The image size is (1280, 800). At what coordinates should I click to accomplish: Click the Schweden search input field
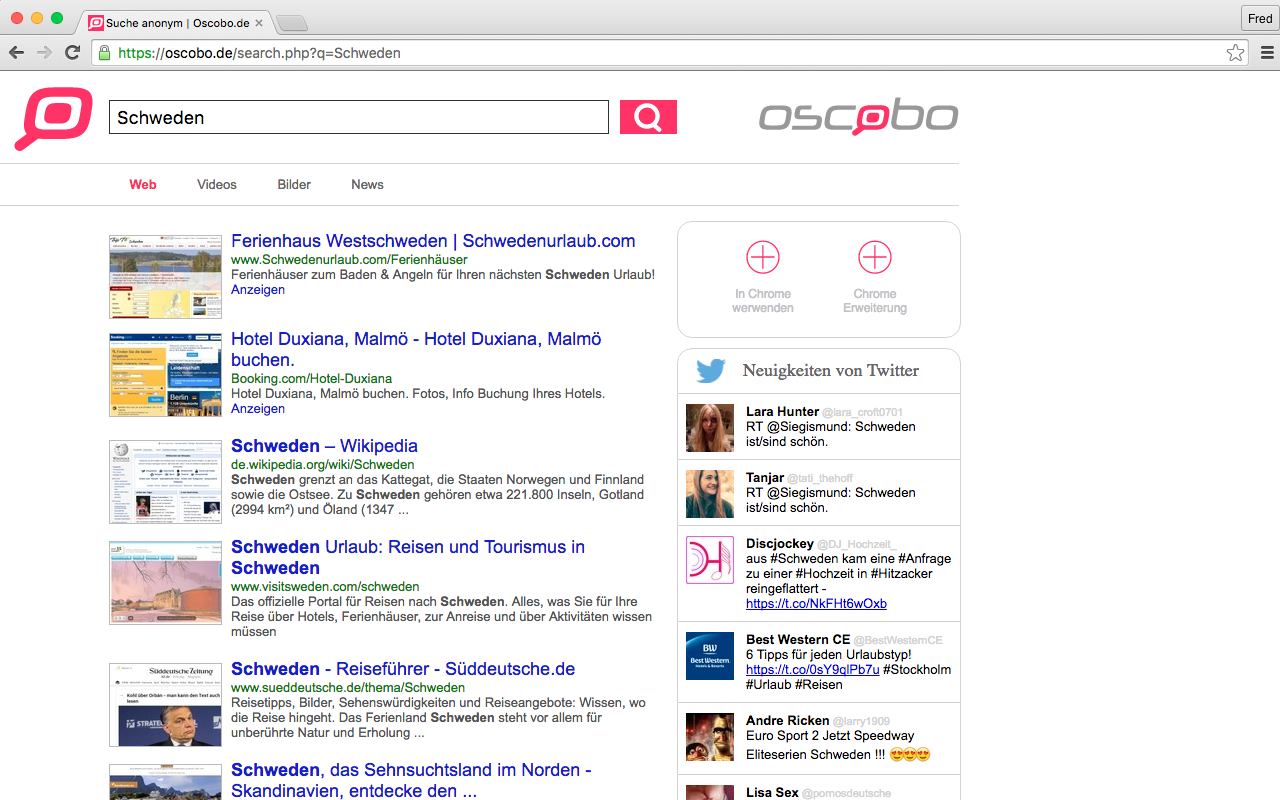359,117
